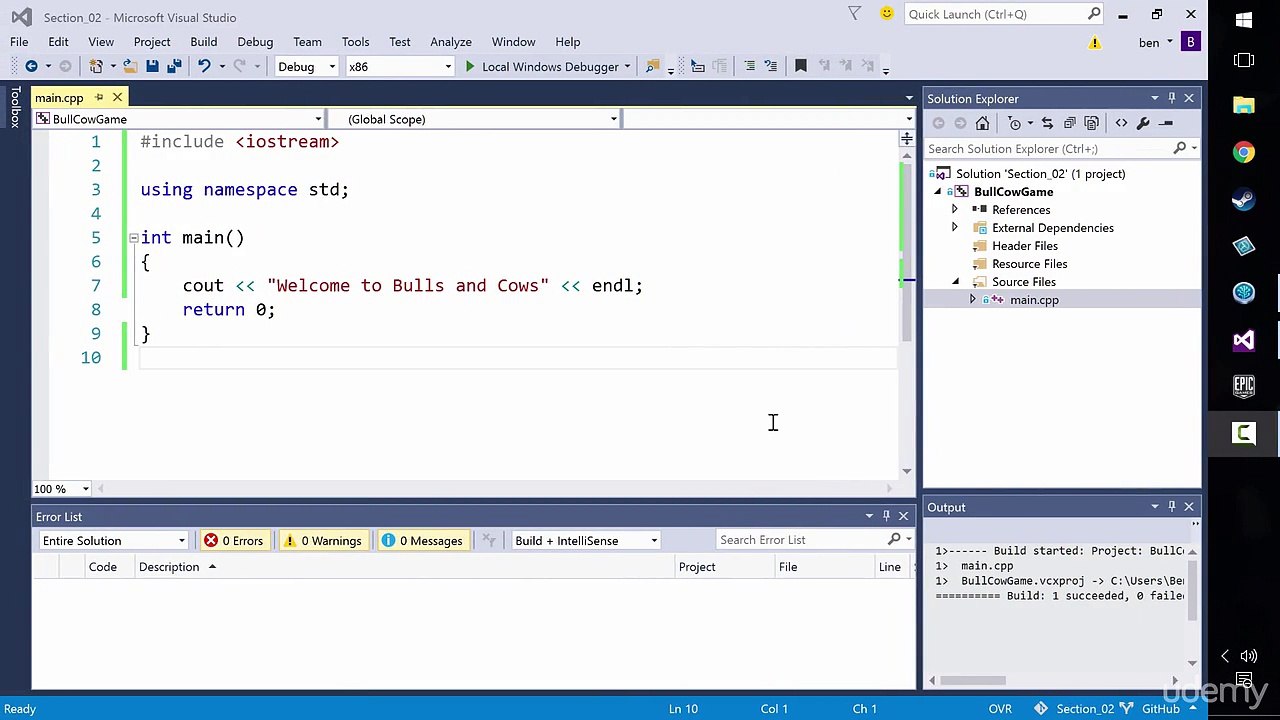
Task: Toggle pin on the main.cpp tab
Action: point(98,98)
